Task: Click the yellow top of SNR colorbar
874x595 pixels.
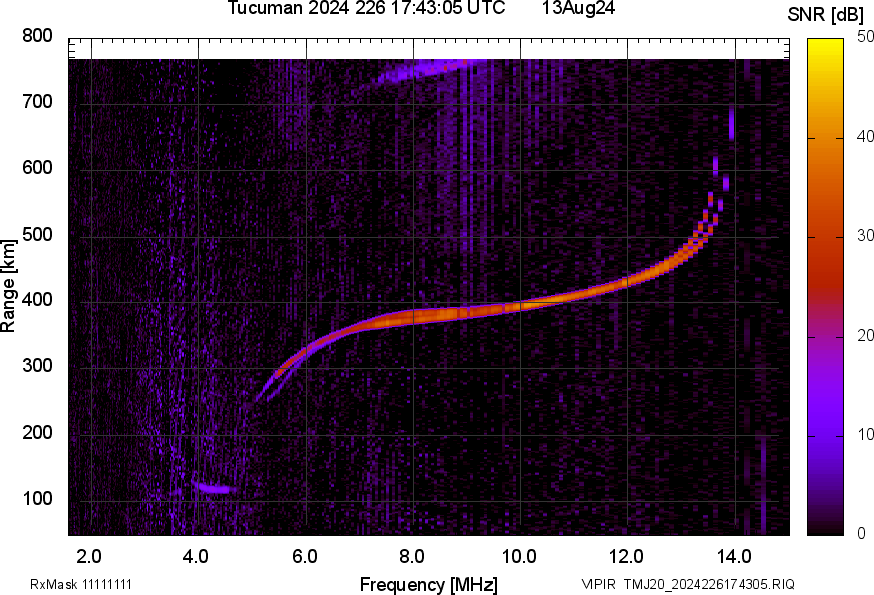Action: (x=826, y=45)
